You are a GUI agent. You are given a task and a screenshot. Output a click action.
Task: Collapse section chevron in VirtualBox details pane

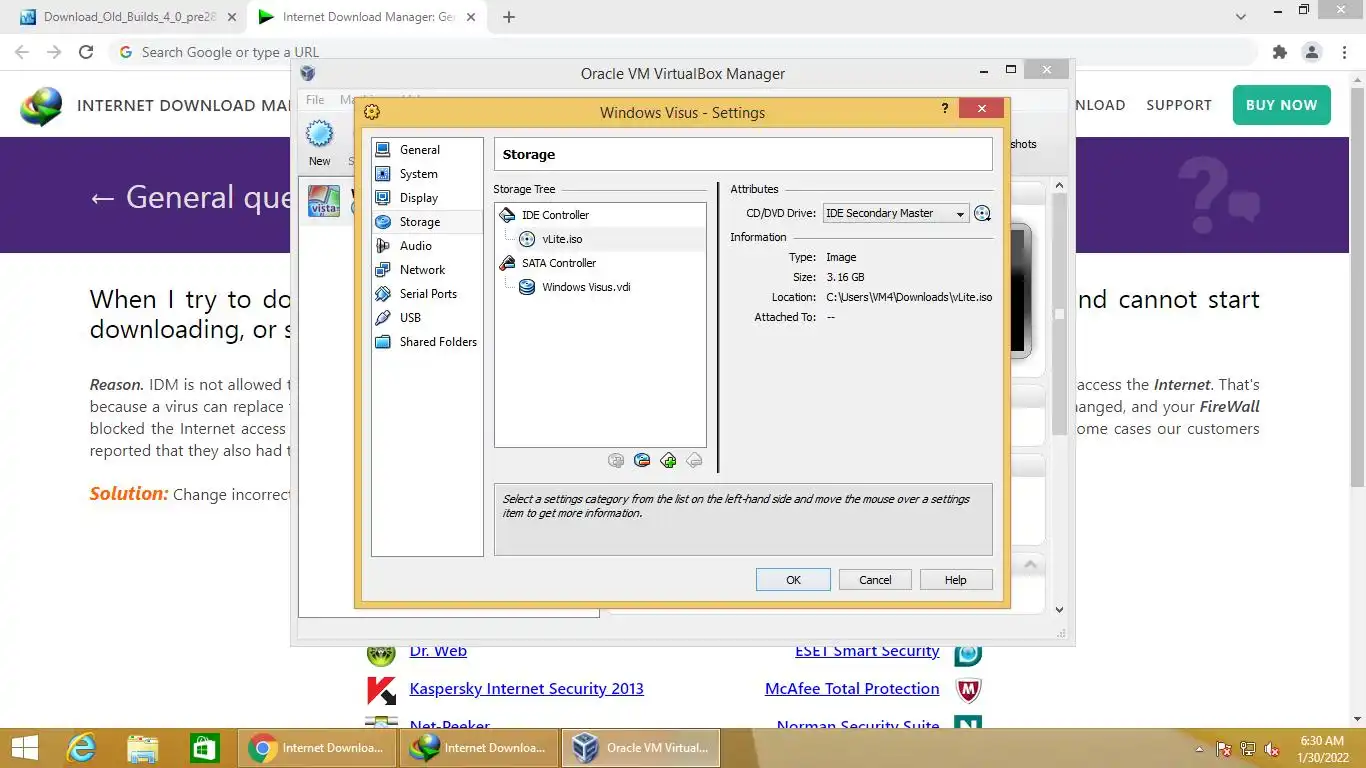(x=1030, y=565)
